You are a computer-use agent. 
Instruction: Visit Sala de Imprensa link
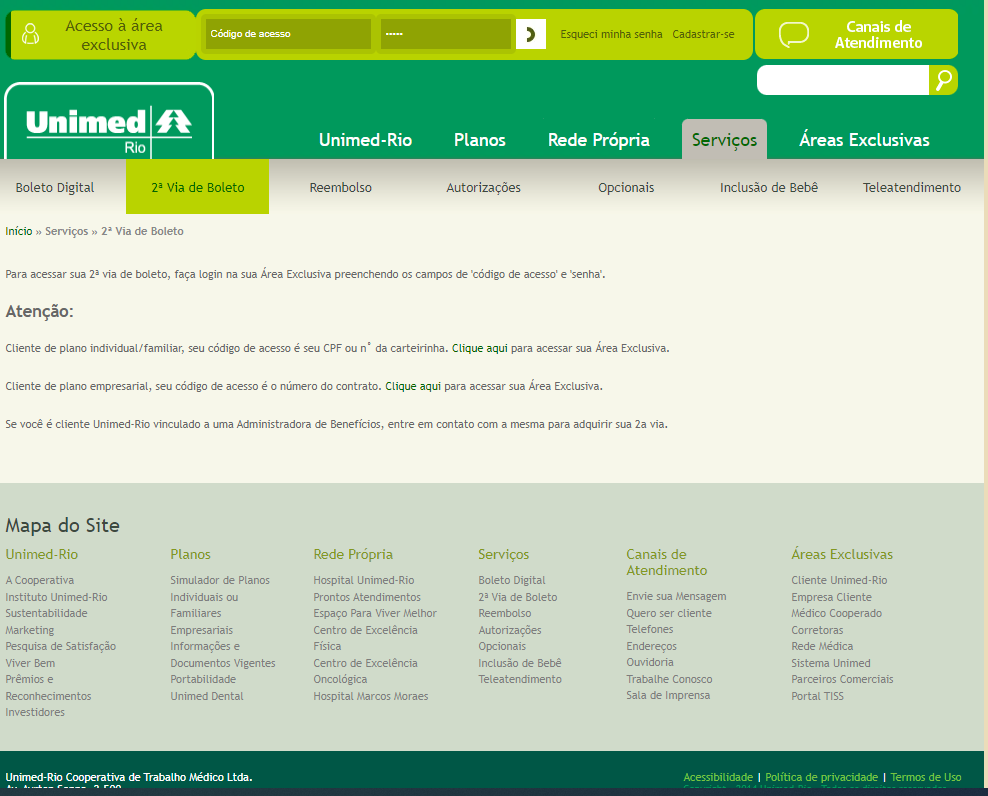point(668,695)
